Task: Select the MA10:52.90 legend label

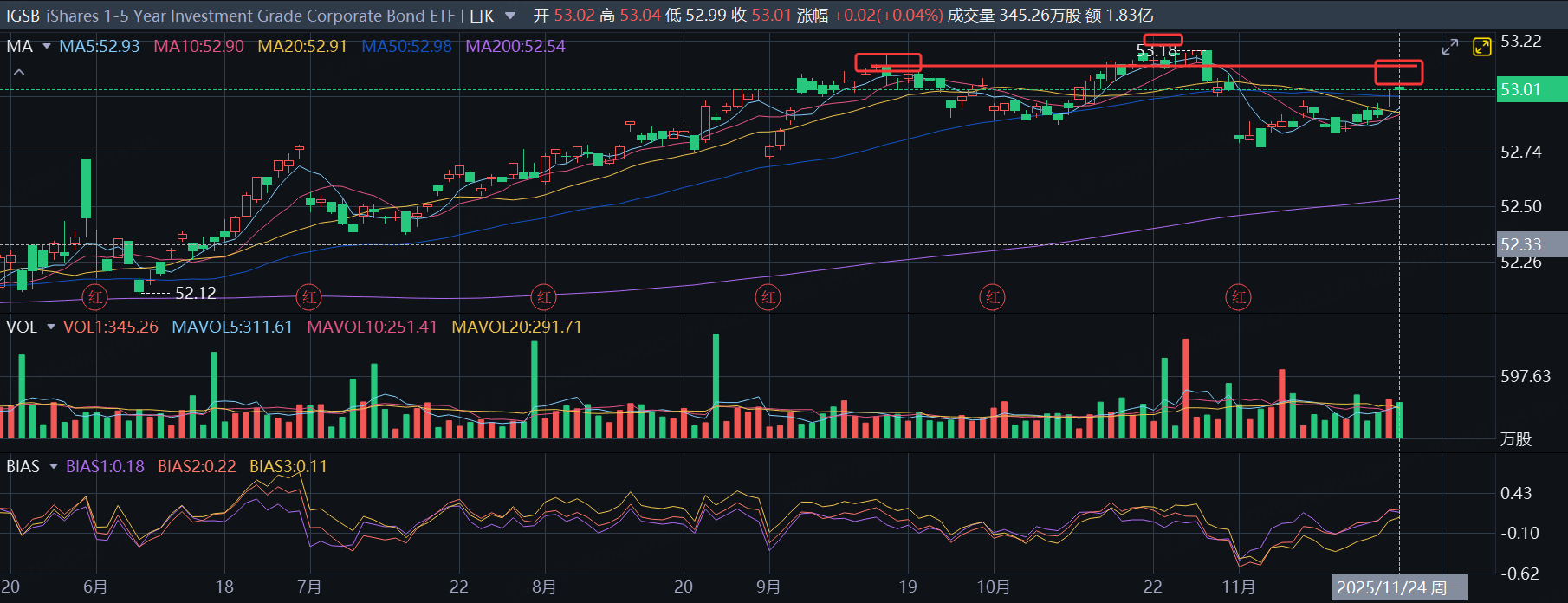Action: [198, 46]
